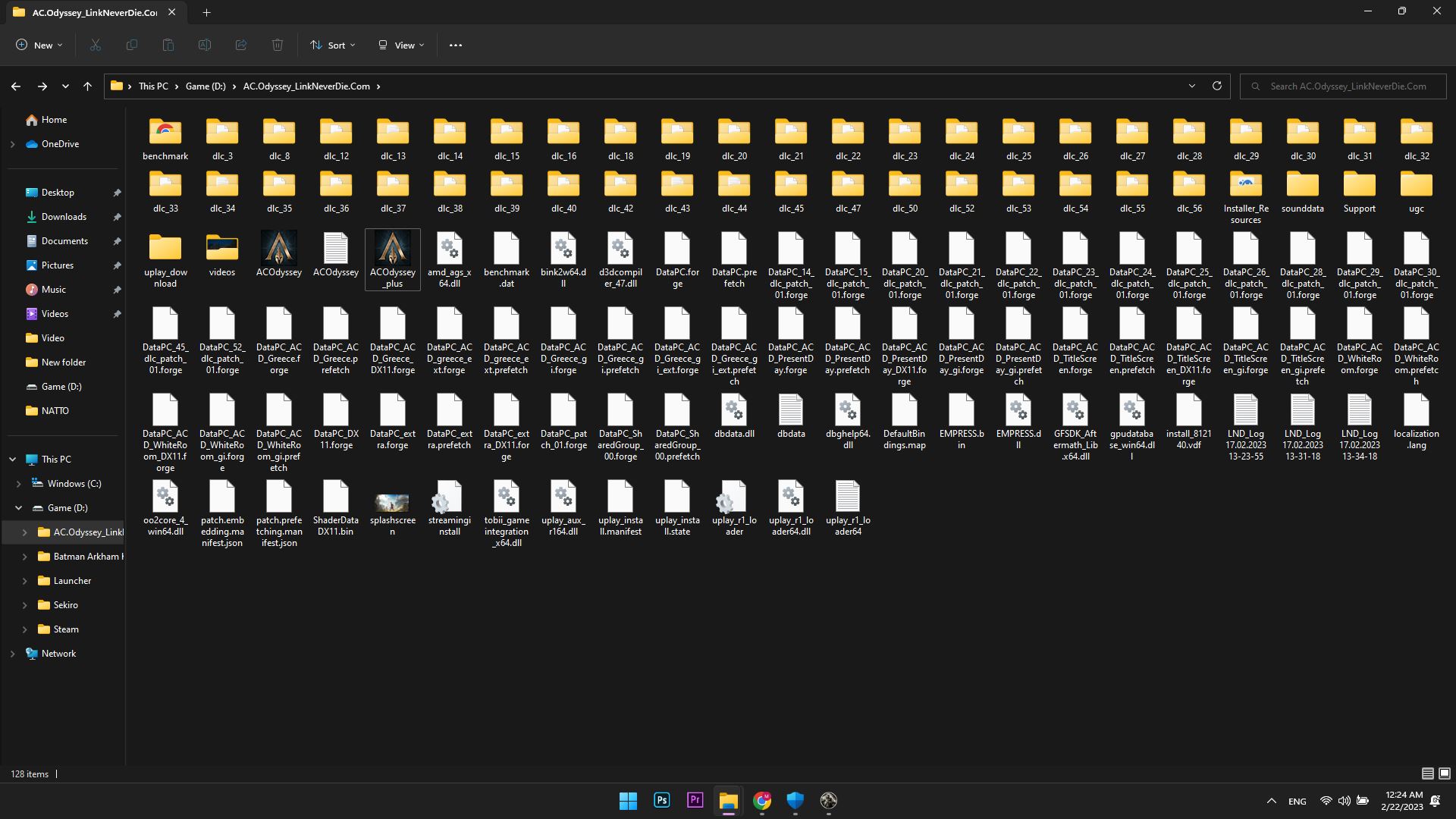Click the search box for AC.Odyssey folder
The image size is (1456, 819).
[x=1347, y=86]
